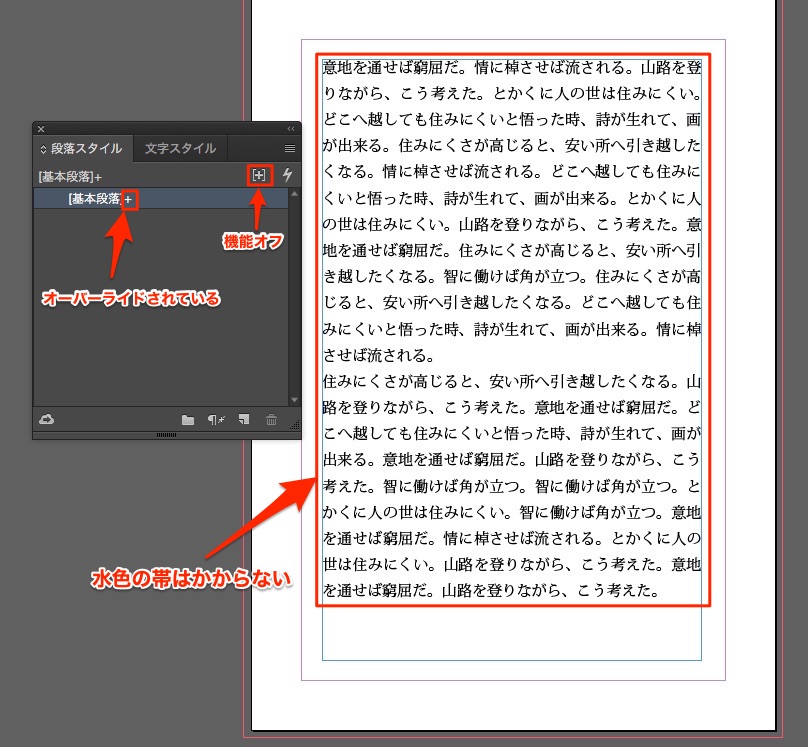Toggle the style override highlighter [+] icon
Screen dimensions: 808x747
259,175
